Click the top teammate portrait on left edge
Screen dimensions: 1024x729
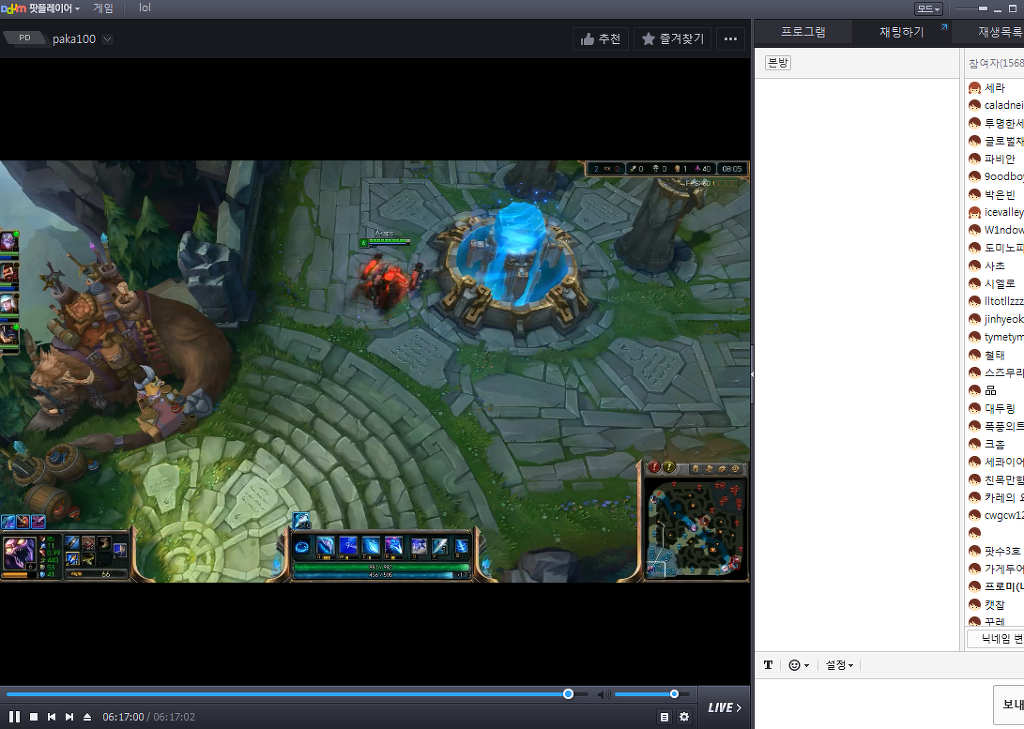8,242
